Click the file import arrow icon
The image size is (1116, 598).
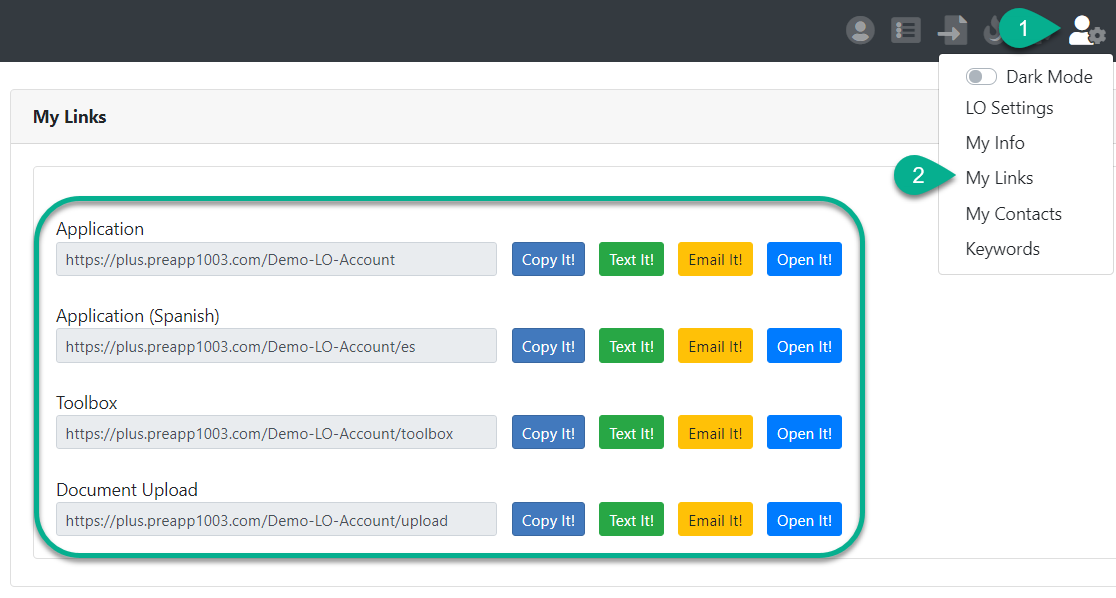(952, 31)
